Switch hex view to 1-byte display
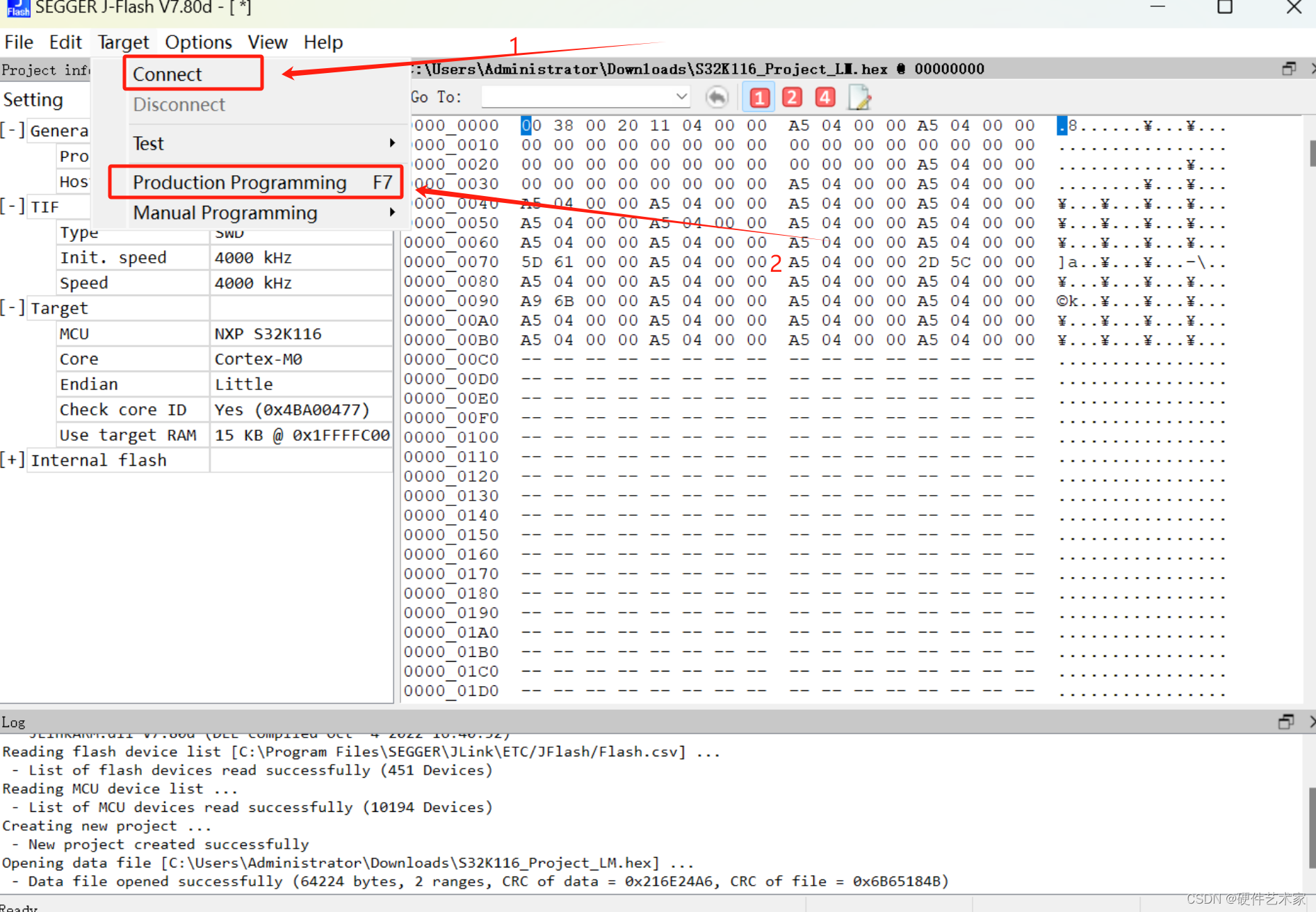The height and width of the screenshot is (912, 1316). pos(759,97)
